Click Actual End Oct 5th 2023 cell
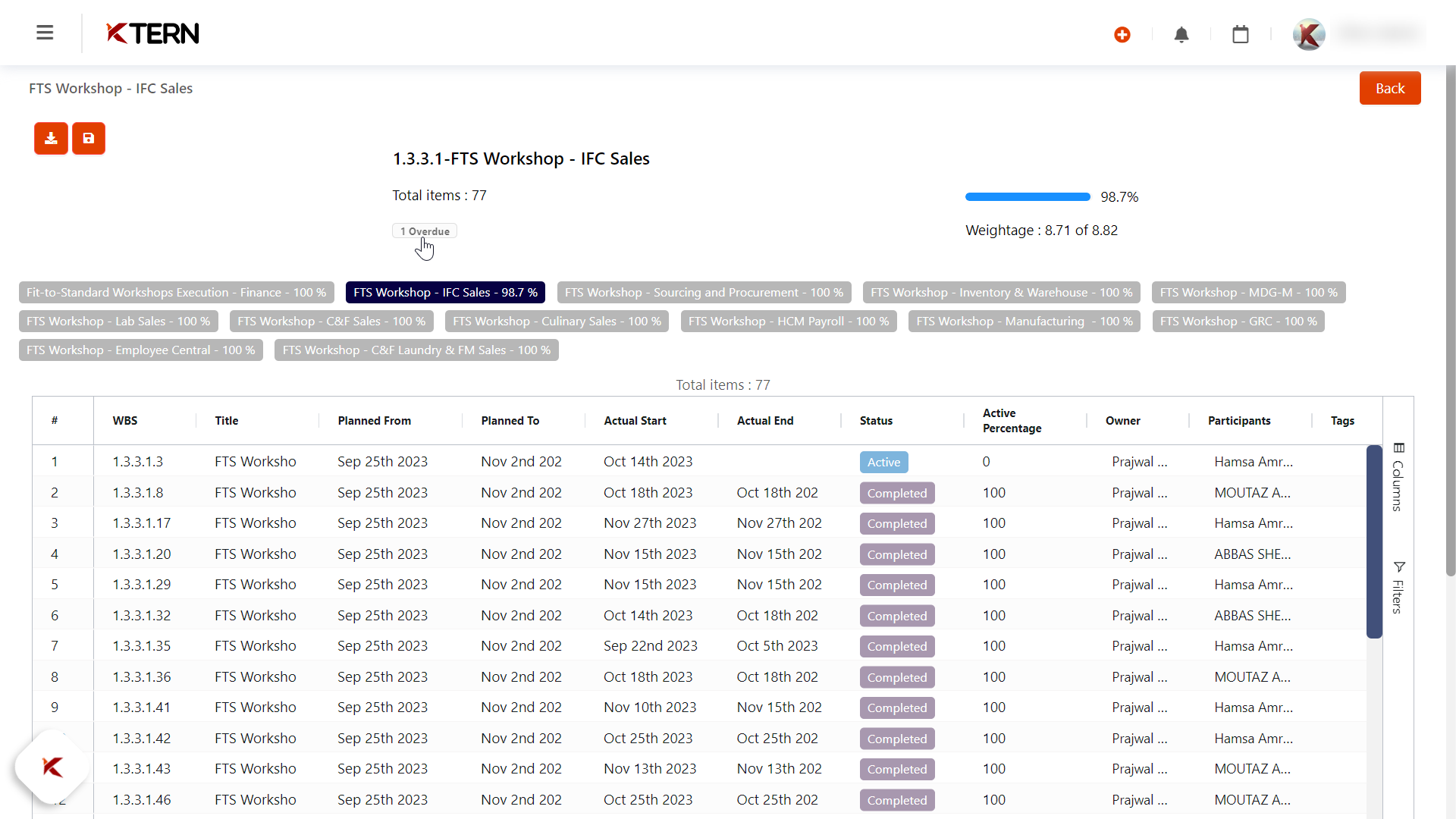 tap(777, 646)
